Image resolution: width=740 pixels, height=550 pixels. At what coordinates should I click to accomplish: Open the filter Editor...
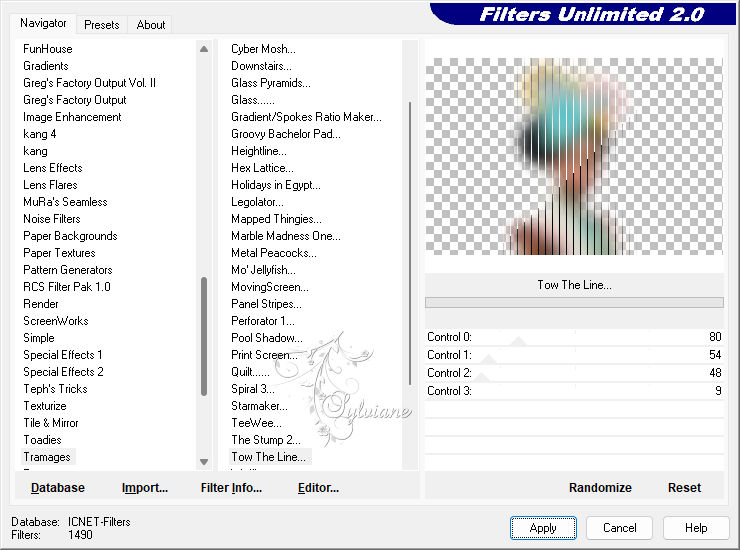pyautogui.click(x=318, y=488)
